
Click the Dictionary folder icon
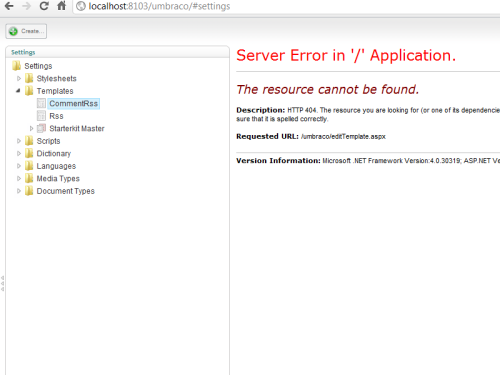click(x=29, y=153)
